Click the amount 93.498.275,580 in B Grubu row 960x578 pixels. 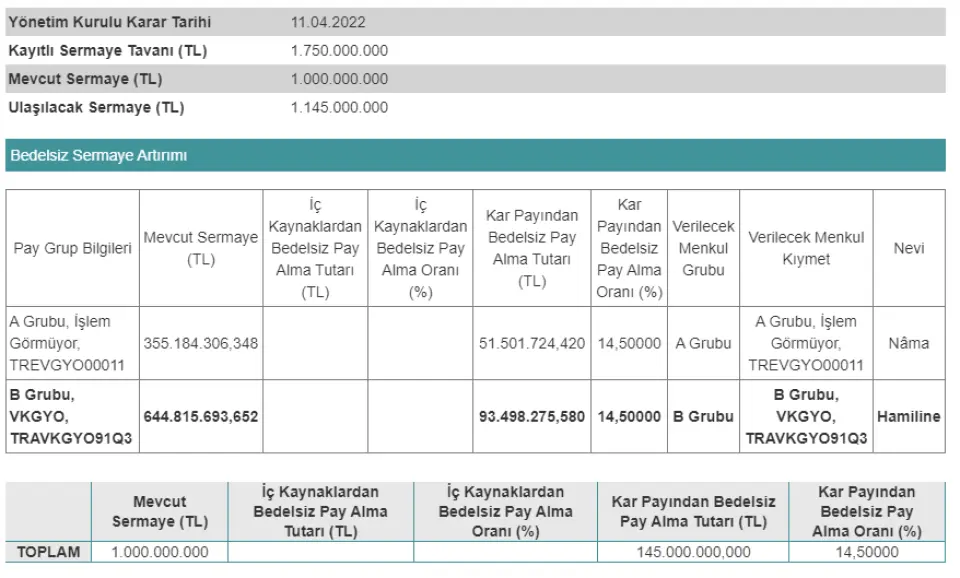[x=532, y=416]
